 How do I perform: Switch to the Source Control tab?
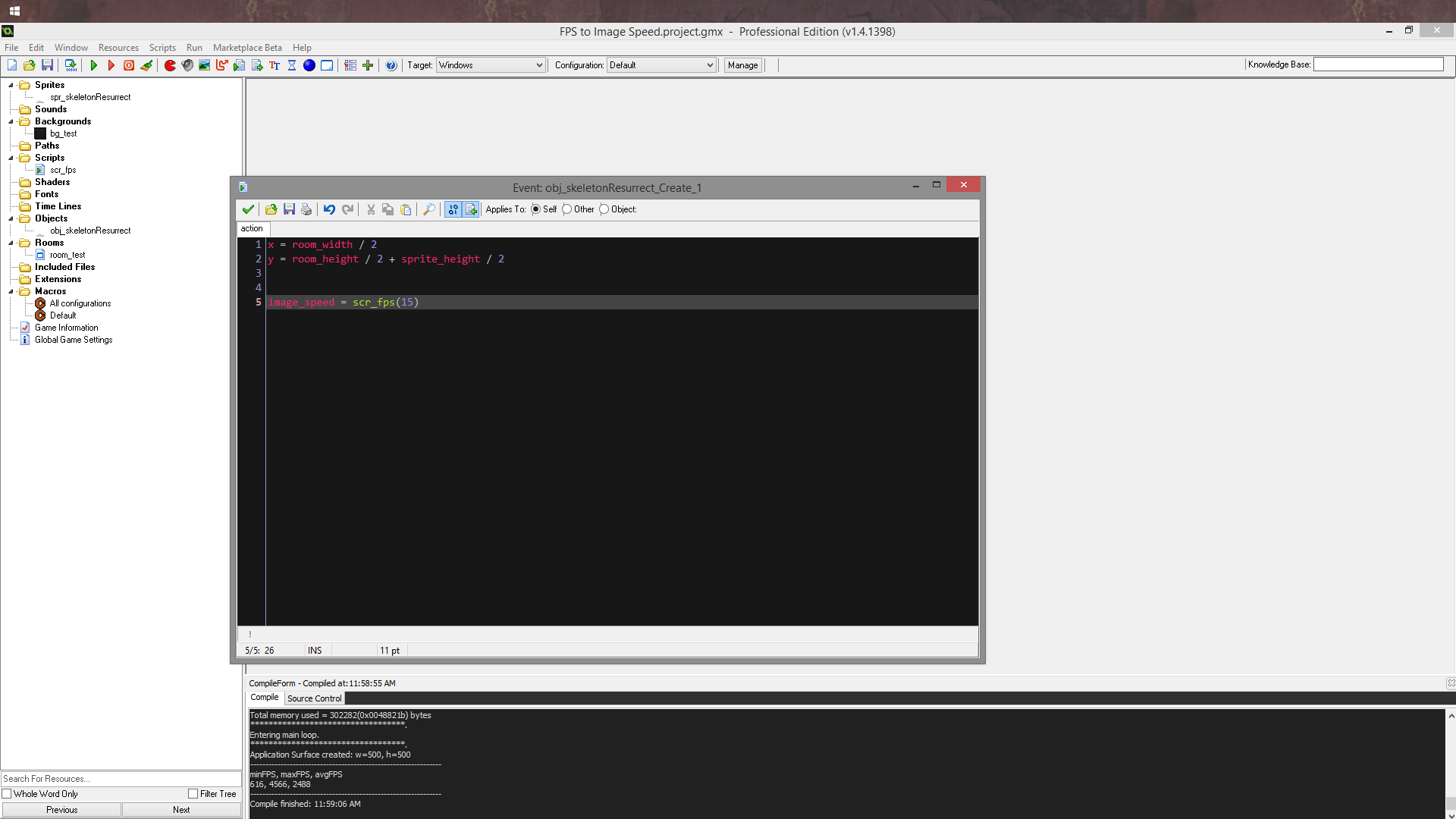click(x=314, y=698)
